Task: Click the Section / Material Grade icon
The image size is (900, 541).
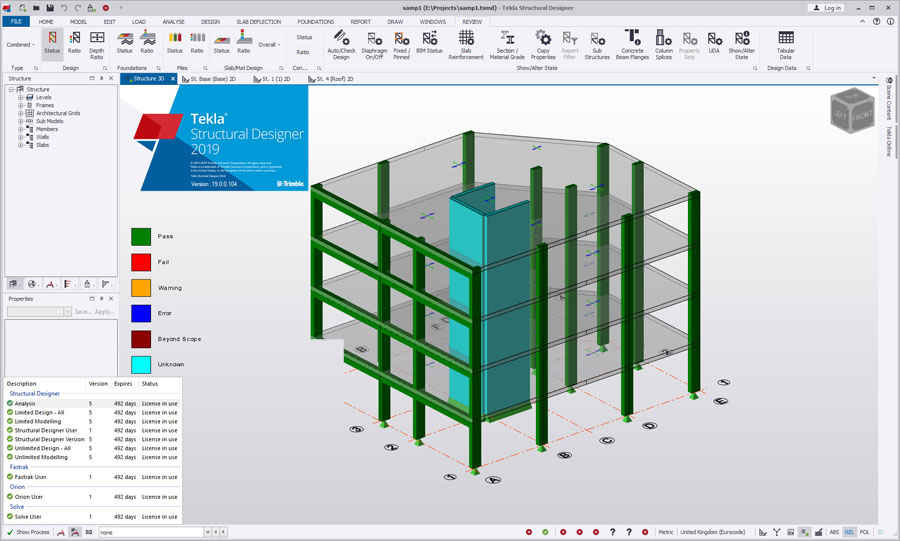Action: coord(507,43)
